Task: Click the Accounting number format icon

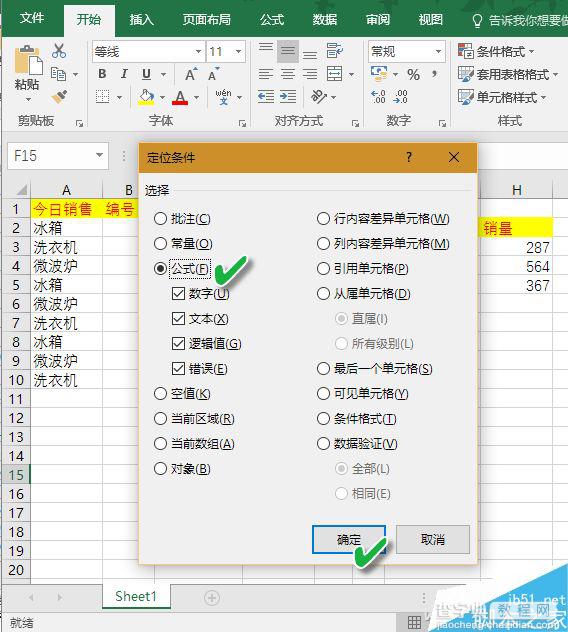Action: click(379, 74)
